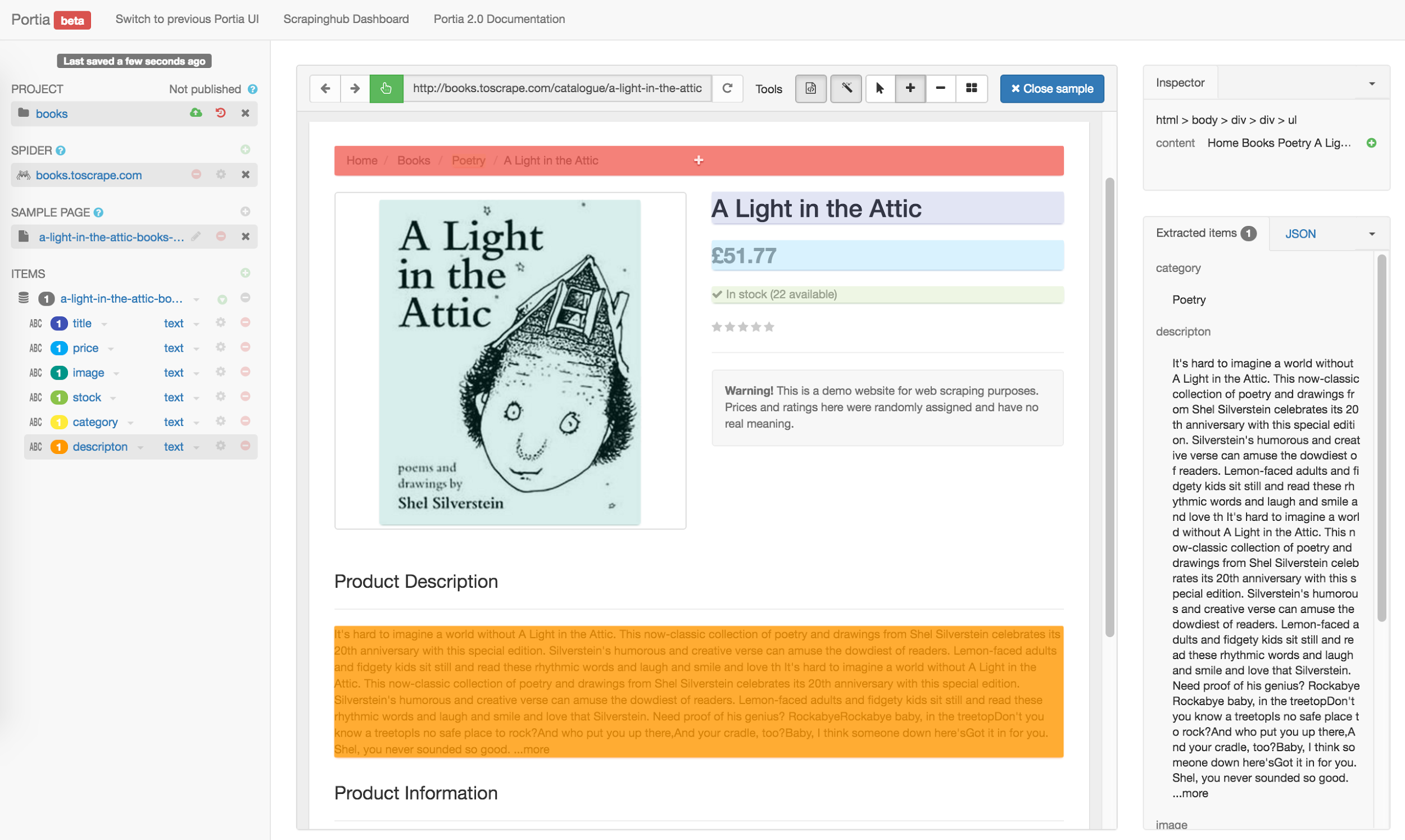Expand the image field name dropdown

point(116,373)
